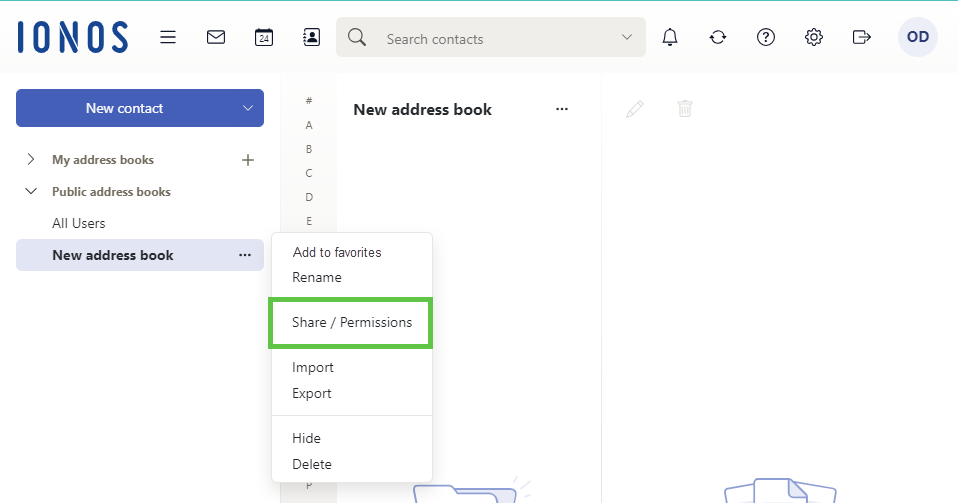Open the hamburger navigation menu
The width and height of the screenshot is (958, 503).
[x=168, y=37]
